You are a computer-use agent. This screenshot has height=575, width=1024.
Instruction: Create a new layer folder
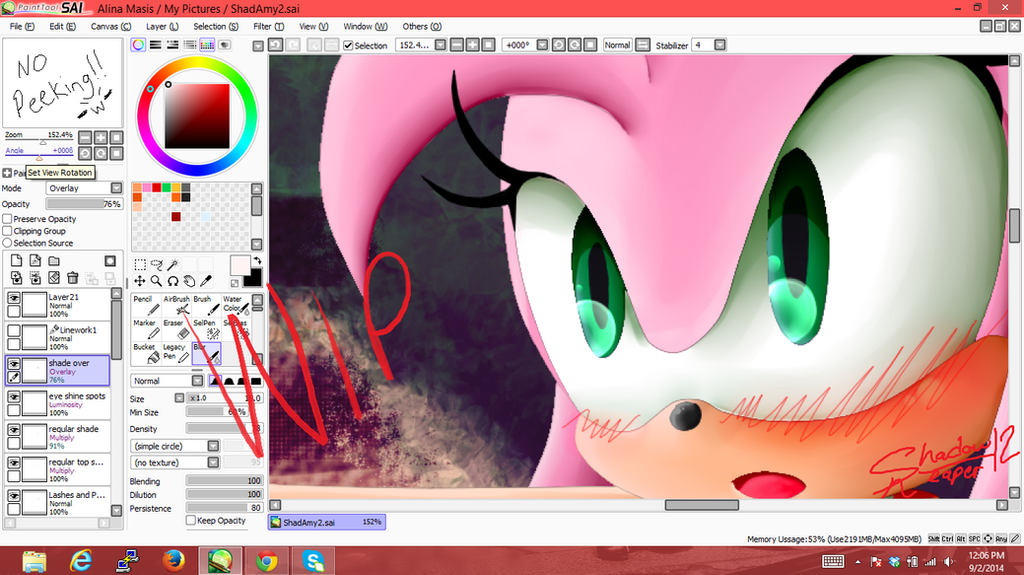click(x=54, y=261)
